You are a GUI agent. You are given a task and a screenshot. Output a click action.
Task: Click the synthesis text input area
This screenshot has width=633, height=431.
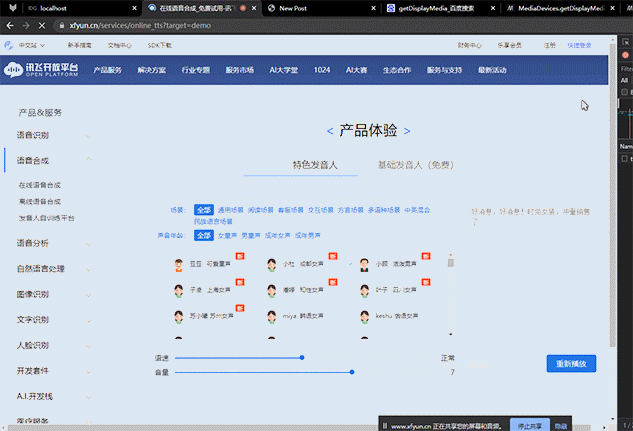[x=533, y=280]
